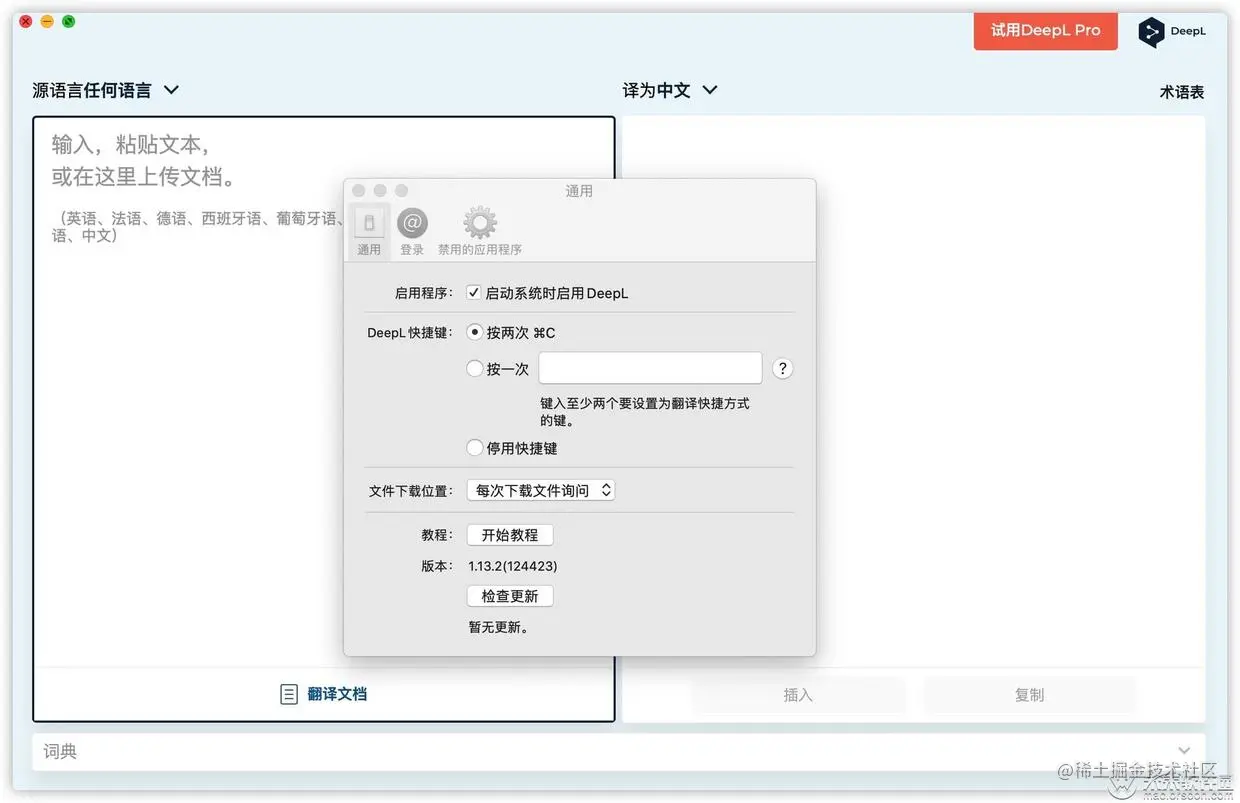
Task: Click the 试用DeepL Pro button
Action: tap(1045, 30)
